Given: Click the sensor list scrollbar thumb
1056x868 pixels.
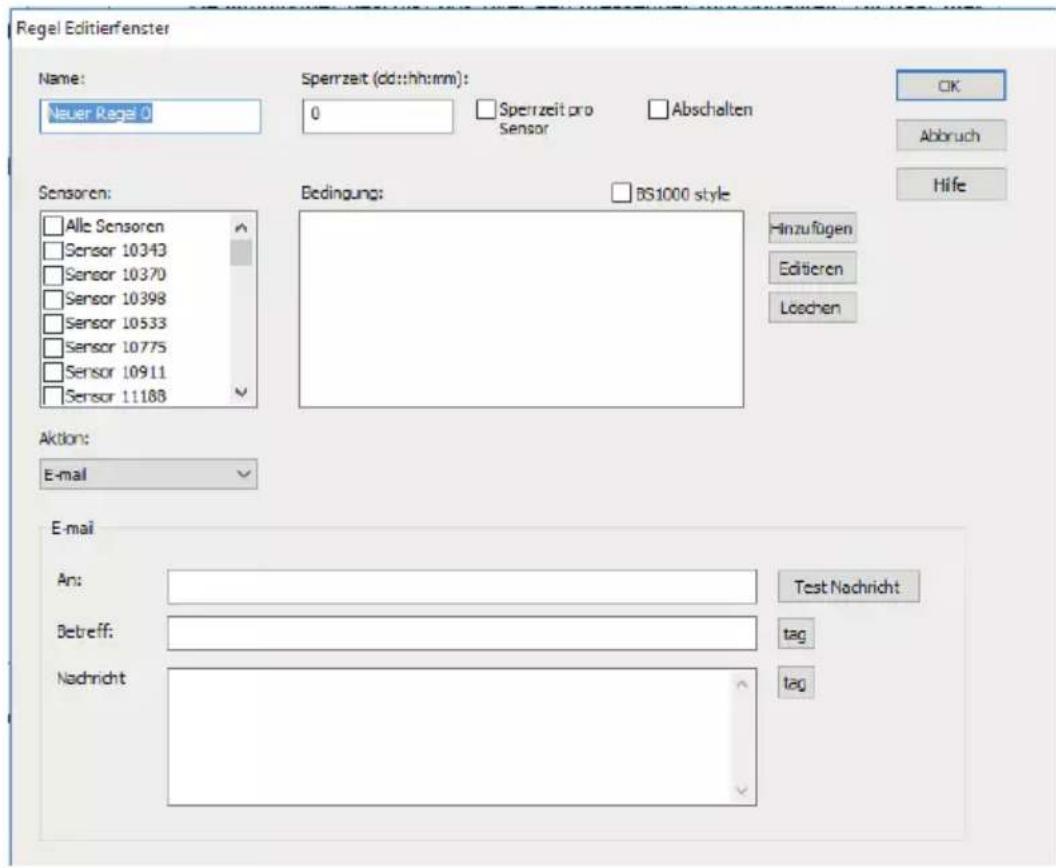Looking at the screenshot, I should [x=241, y=253].
